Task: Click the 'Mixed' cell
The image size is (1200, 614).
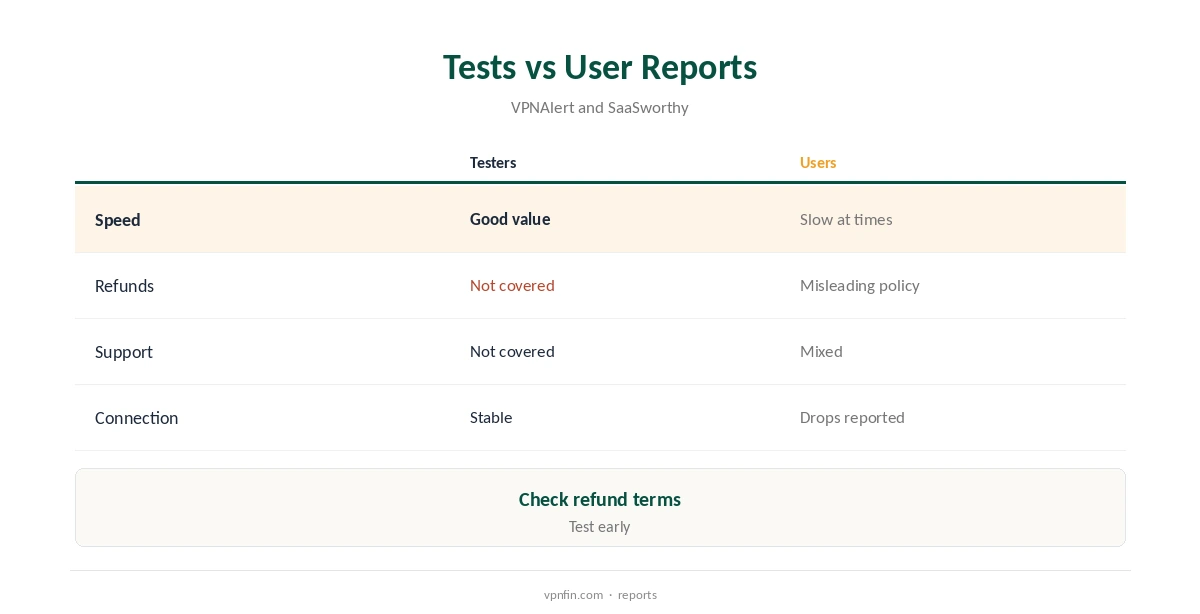Action: coord(821,351)
